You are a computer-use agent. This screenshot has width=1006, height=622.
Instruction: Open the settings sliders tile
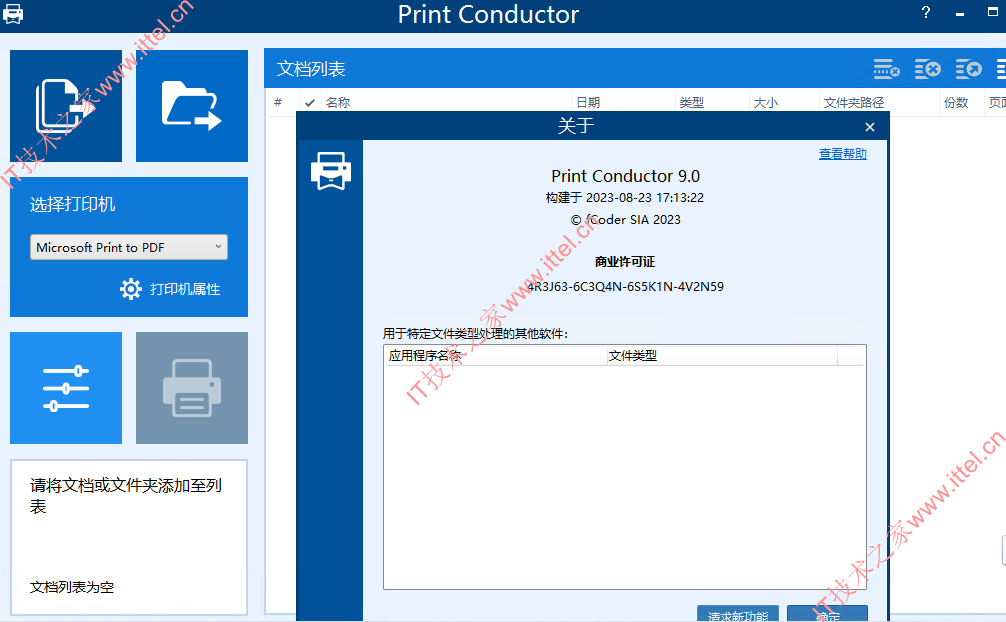66,388
